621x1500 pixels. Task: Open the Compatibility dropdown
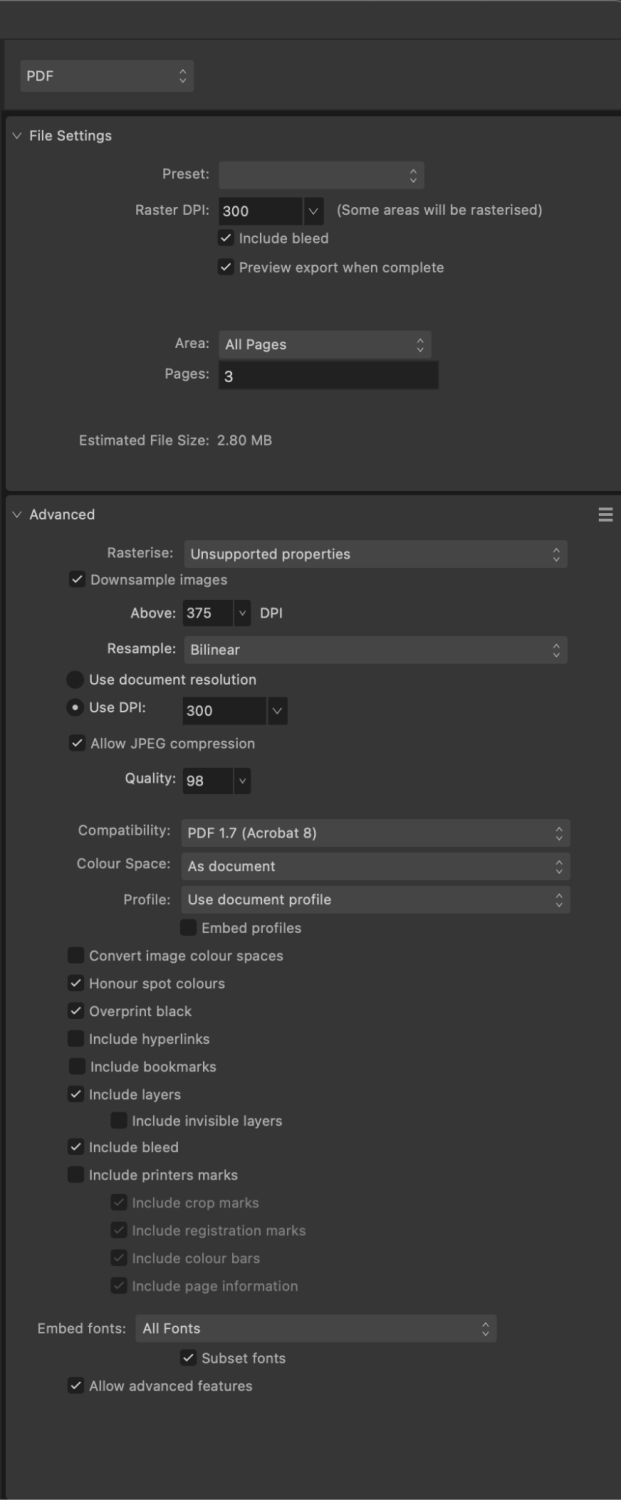[375, 832]
